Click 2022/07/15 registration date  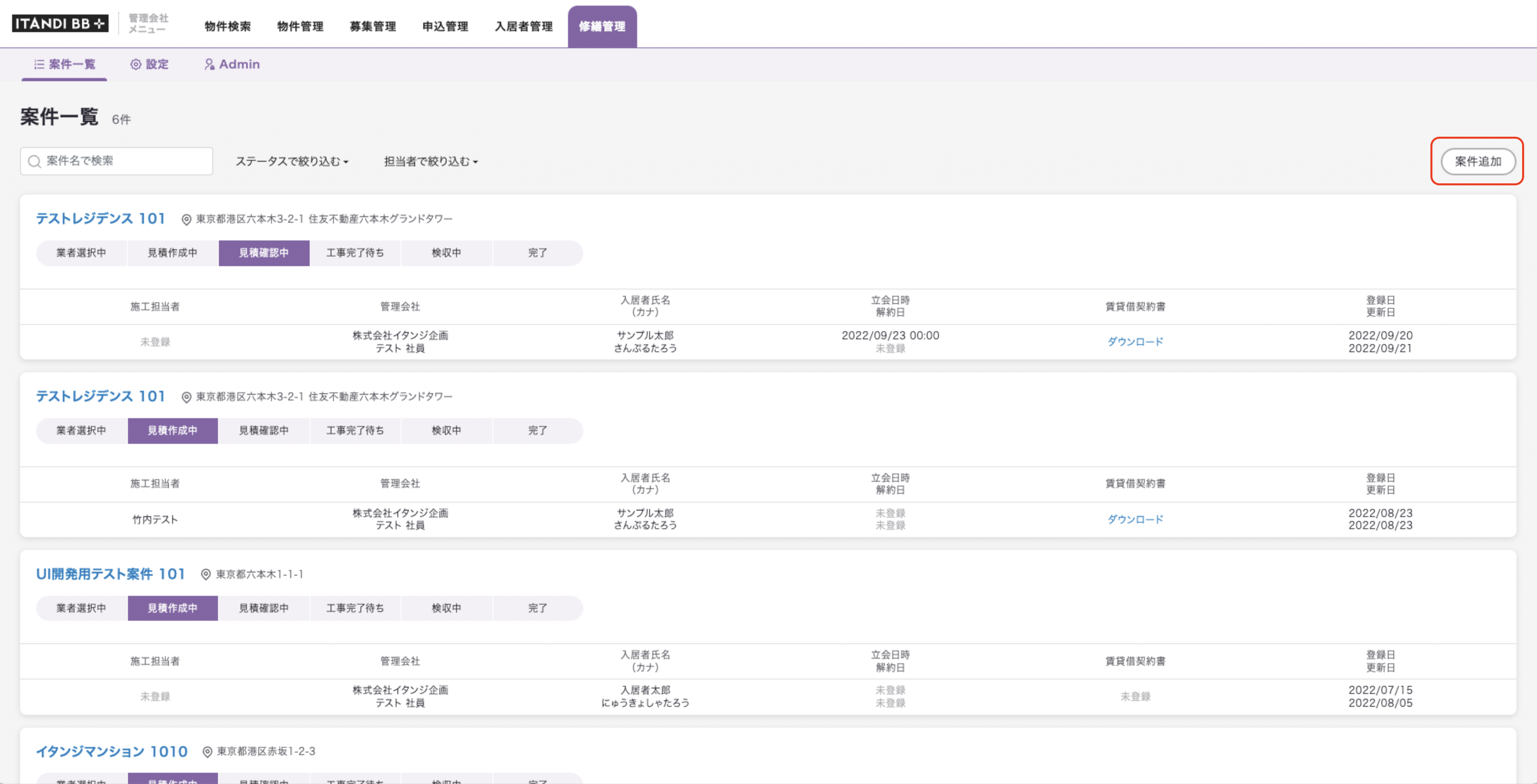click(x=1380, y=690)
